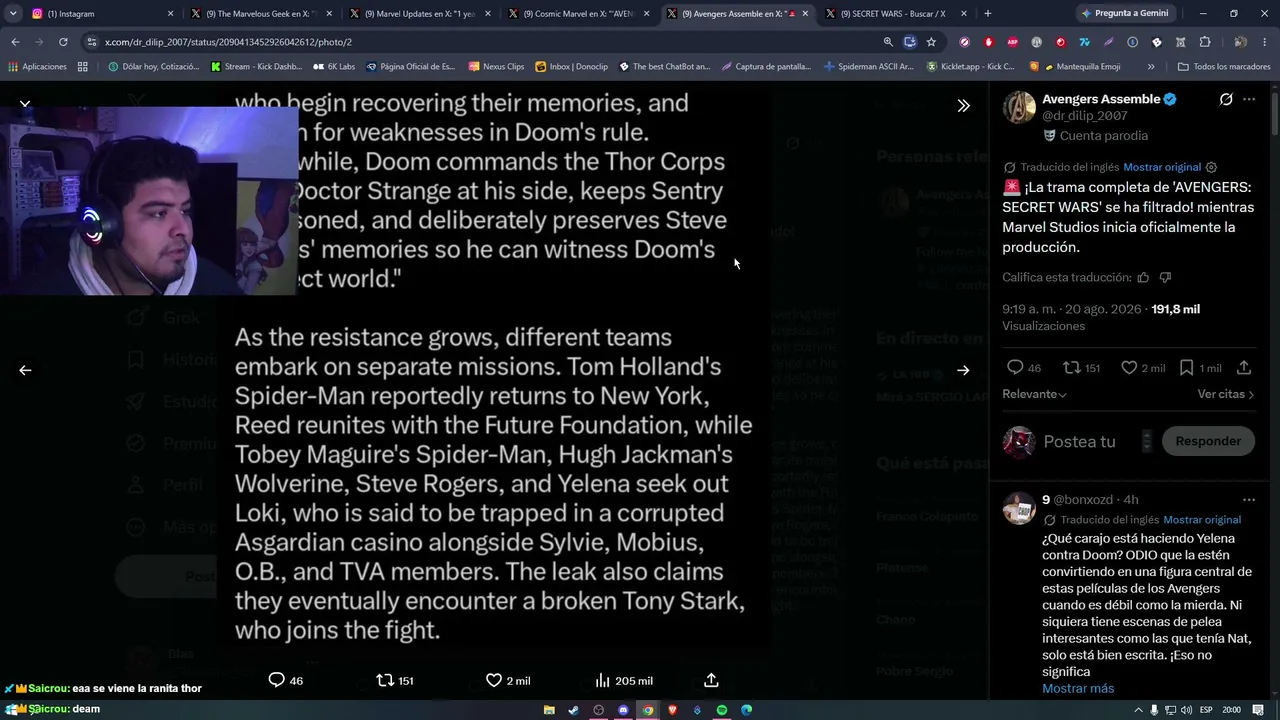Show more bookmarks overflow chevron

pyautogui.click(x=1151, y=66)
